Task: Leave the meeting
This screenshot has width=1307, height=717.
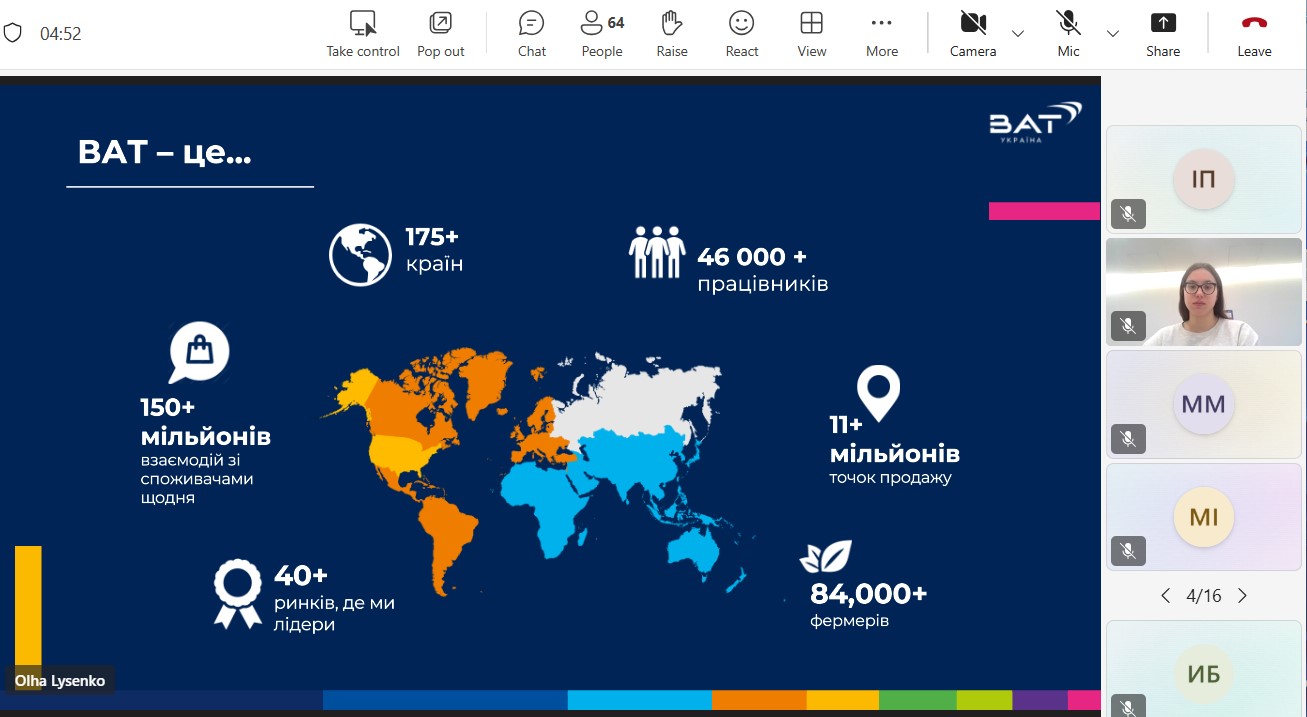Action: (1254, 34)
